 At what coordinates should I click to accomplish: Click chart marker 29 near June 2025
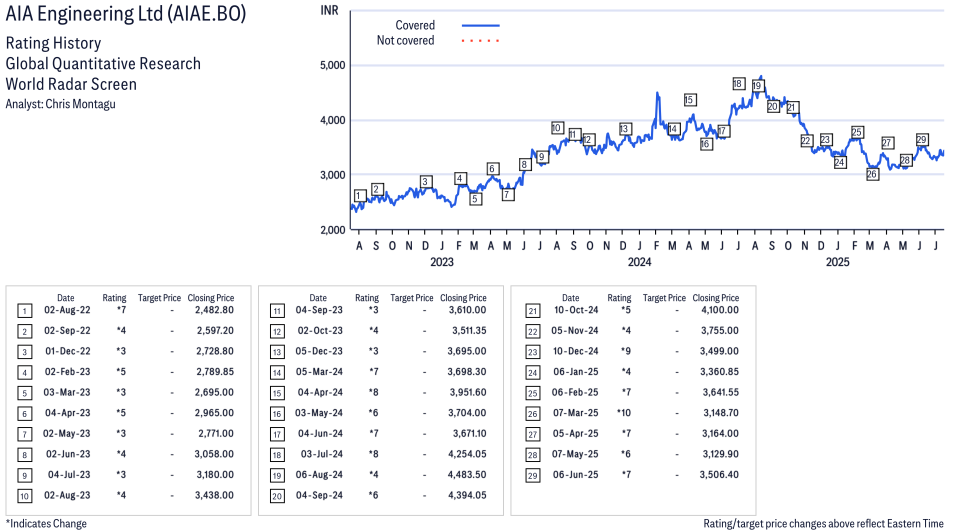tap(922, 140)
